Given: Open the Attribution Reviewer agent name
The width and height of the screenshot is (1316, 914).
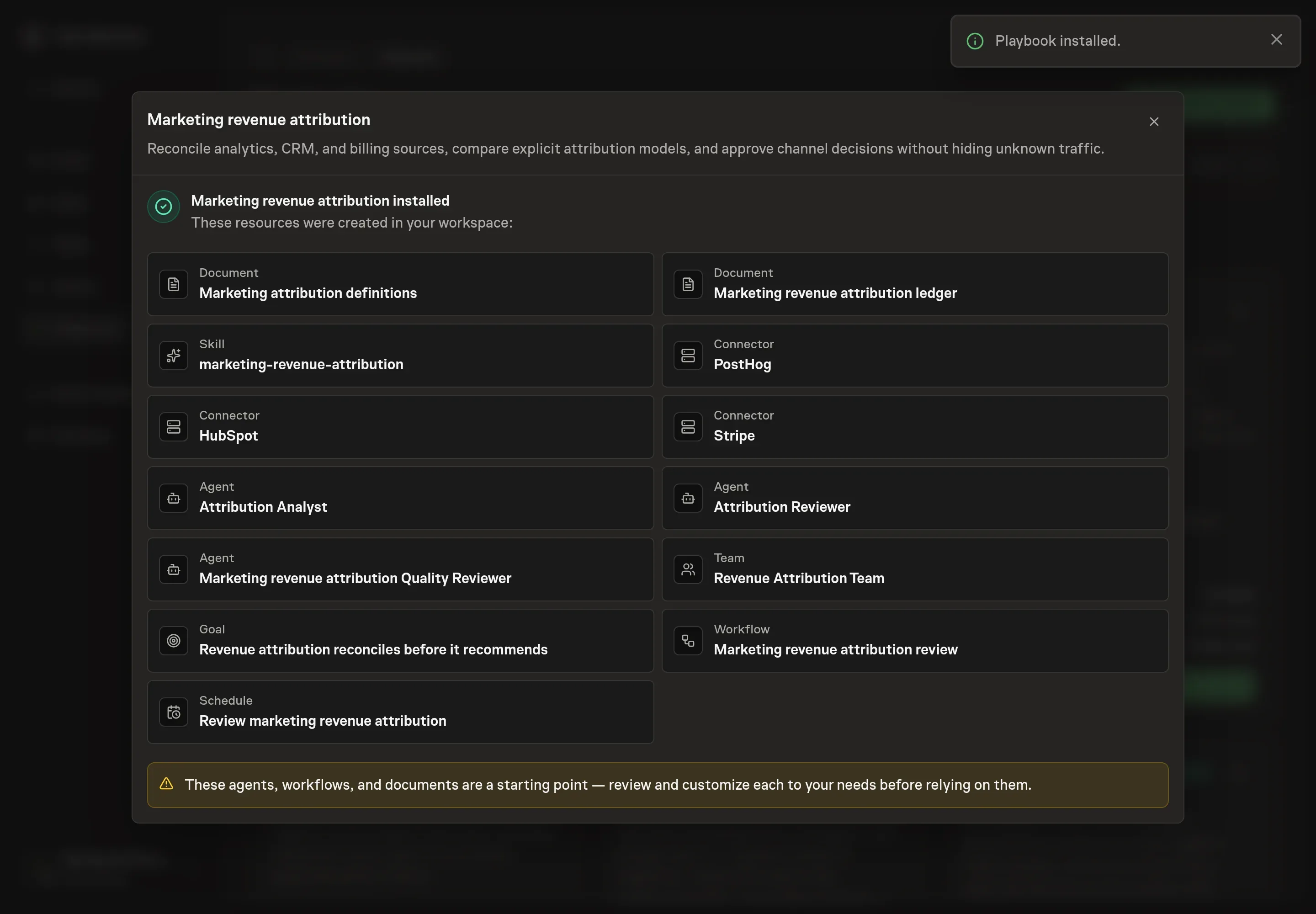Looking at the screenshot, I should [782, 507].
